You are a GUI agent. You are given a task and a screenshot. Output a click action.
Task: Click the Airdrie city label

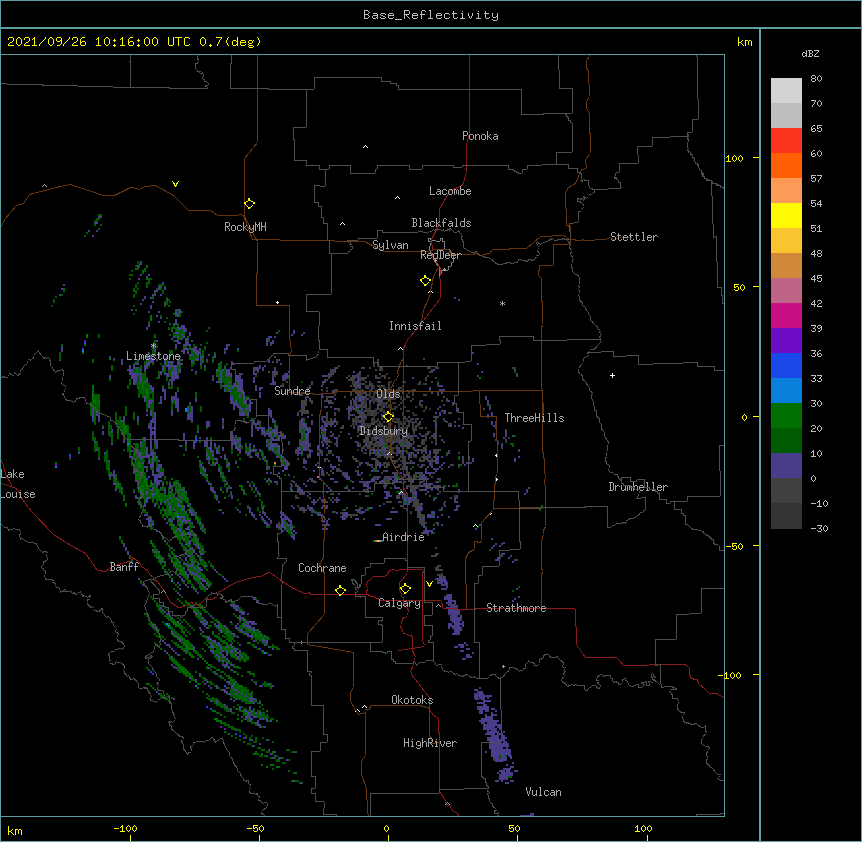point(403,537)
